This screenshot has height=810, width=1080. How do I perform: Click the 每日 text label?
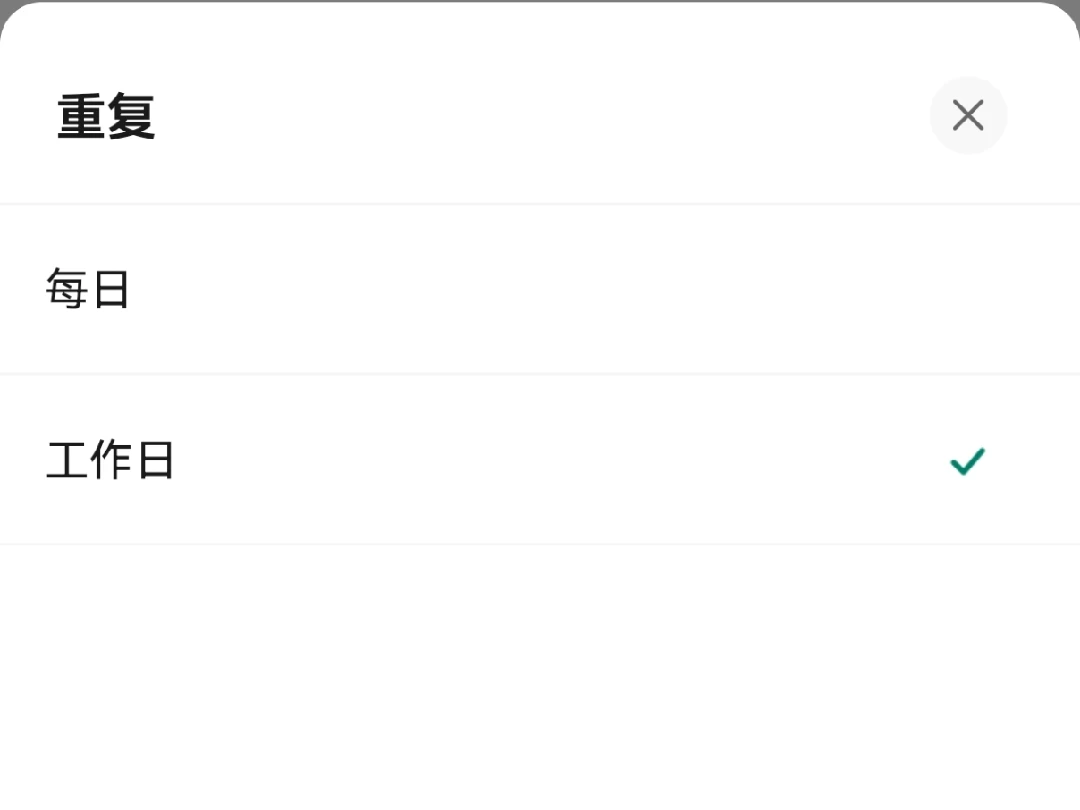88,290
